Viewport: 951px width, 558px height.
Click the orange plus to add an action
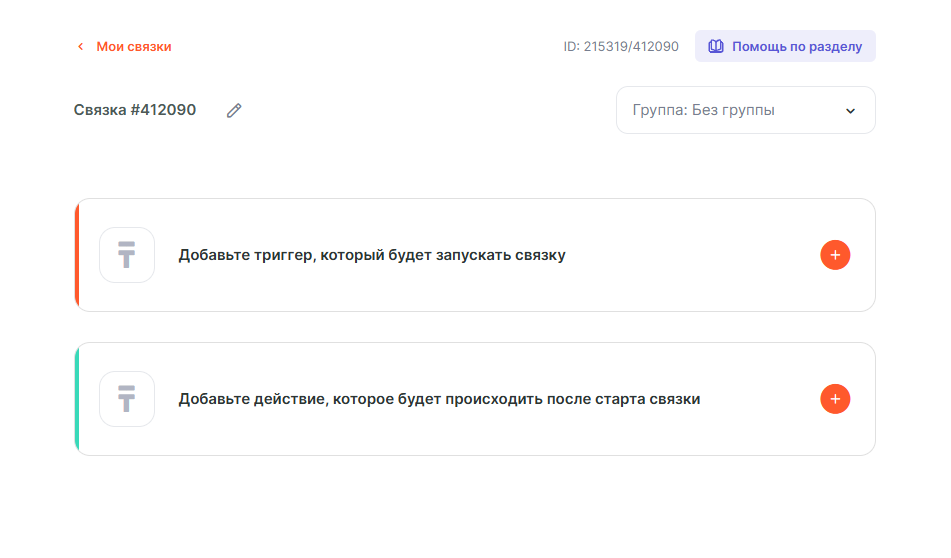[835, 399]
